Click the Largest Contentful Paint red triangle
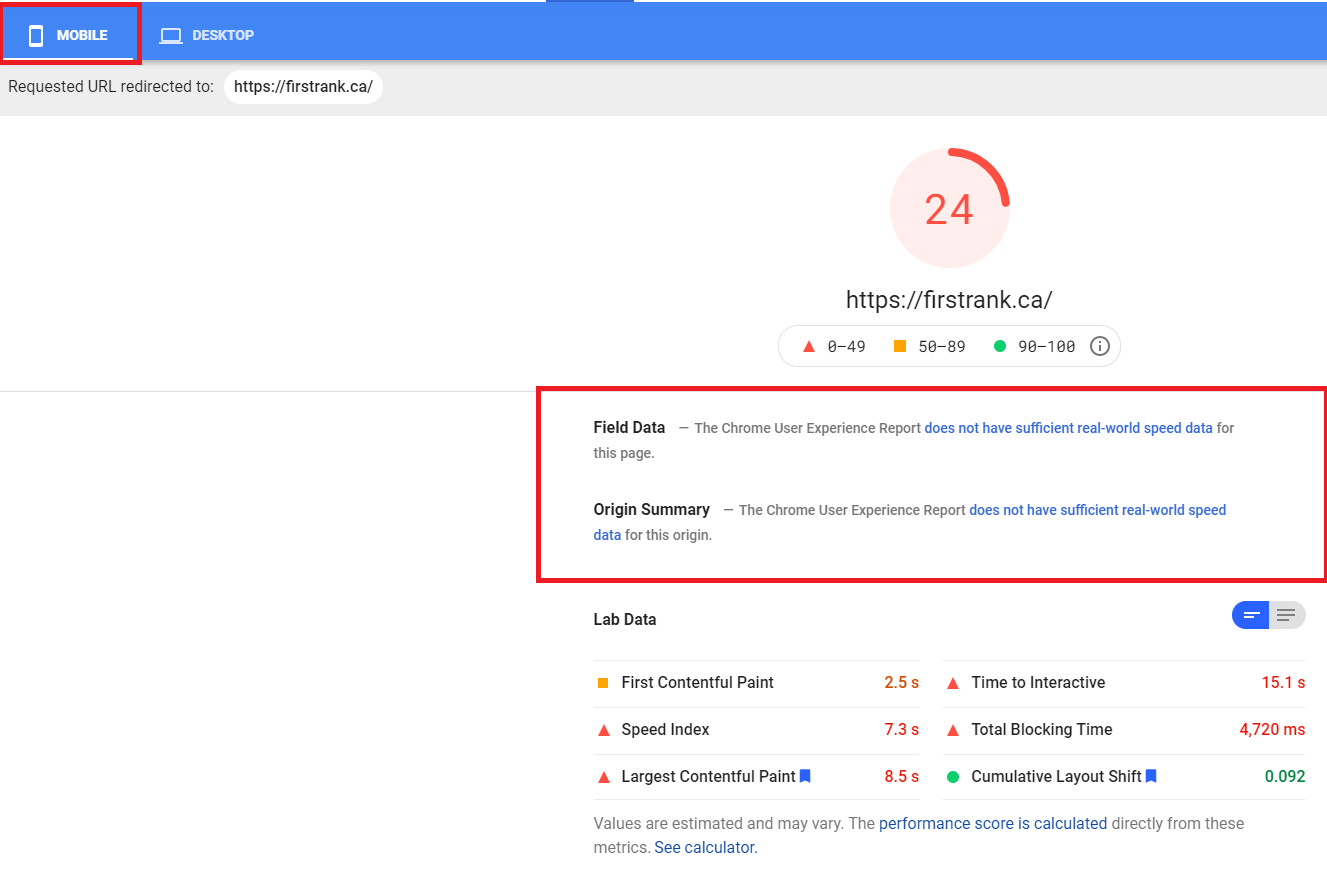This screenshot has height=874, width=1327. (603, 777)
